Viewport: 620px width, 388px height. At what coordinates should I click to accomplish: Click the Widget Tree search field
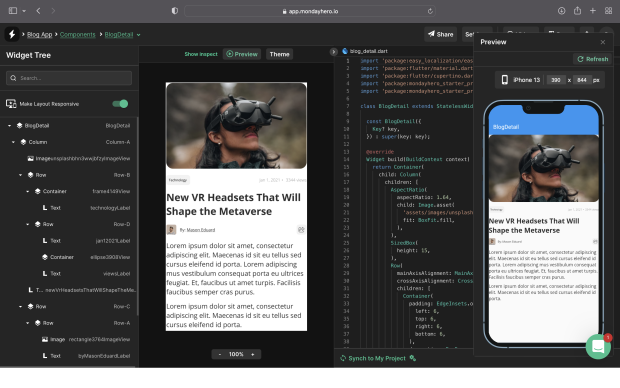pos(69,78)
